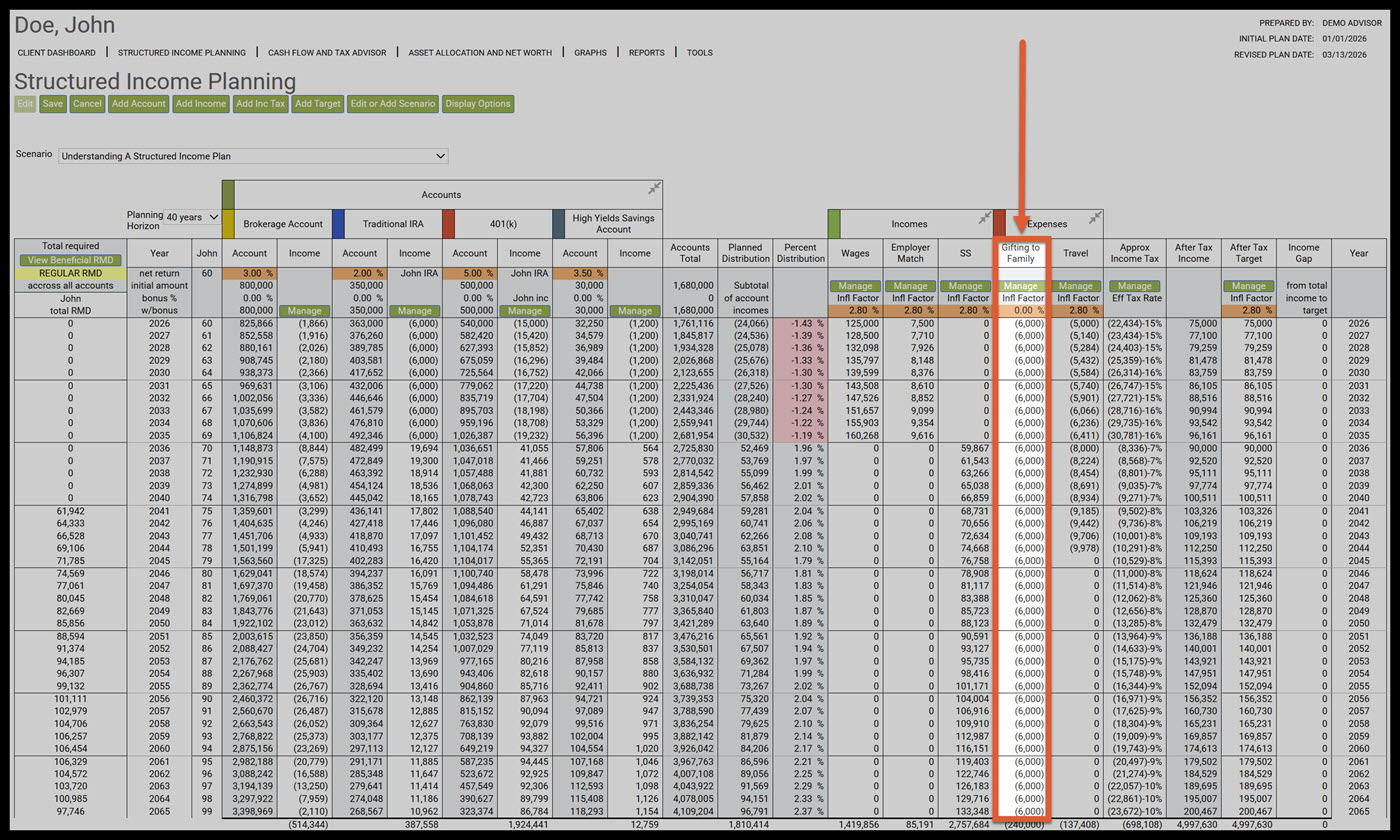Image resolution: width=1400 pixels, height=840 pixels.
Task: Manage the Brokerage Account income
Action: tap(304, 311)
